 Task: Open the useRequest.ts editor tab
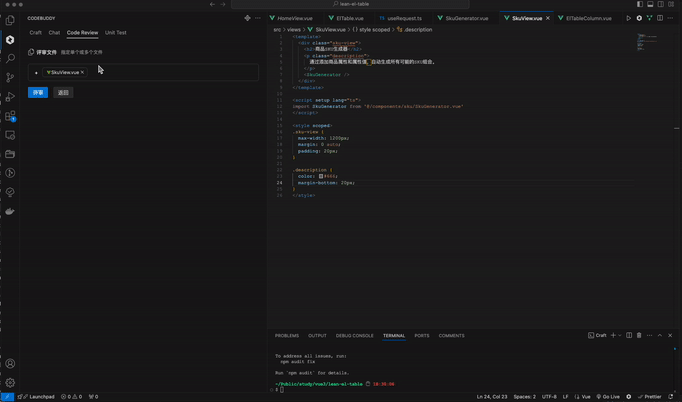pyautogui.click(x=404, y=18)
